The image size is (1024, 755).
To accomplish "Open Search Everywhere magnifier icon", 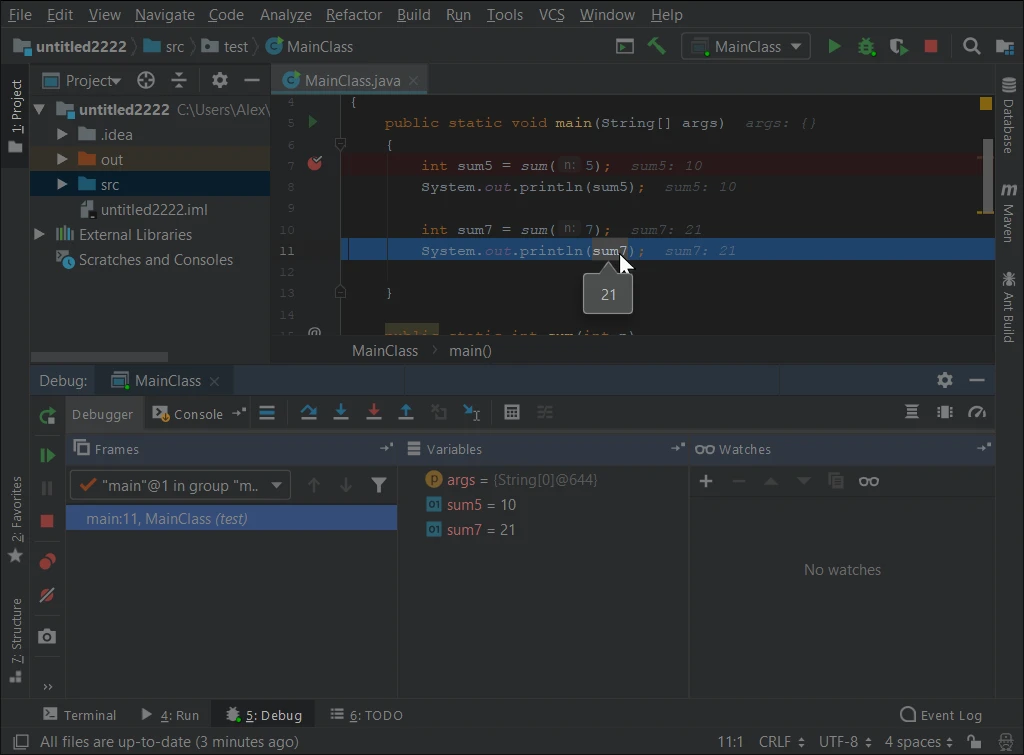I will 971,46.
